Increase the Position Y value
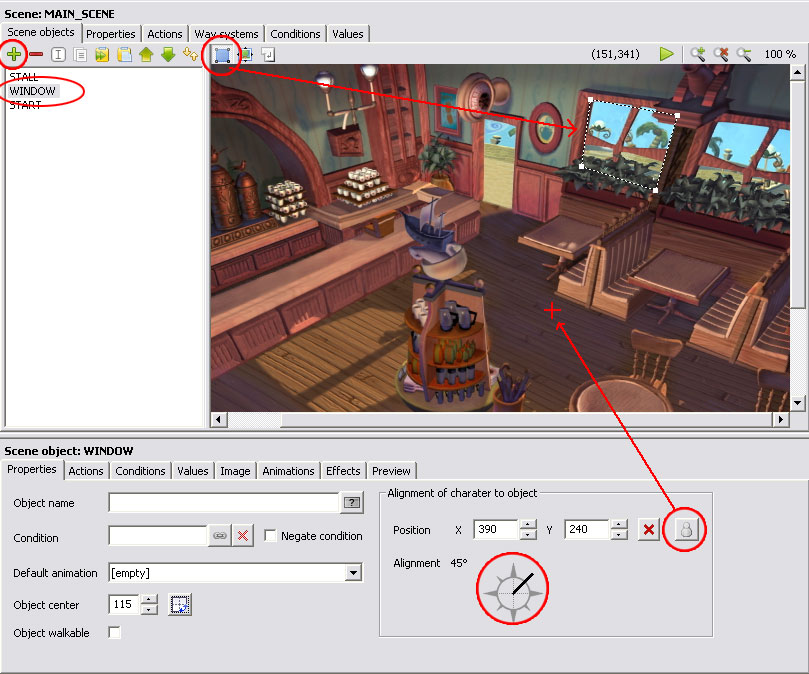809x674 pixels. (619, 524)
